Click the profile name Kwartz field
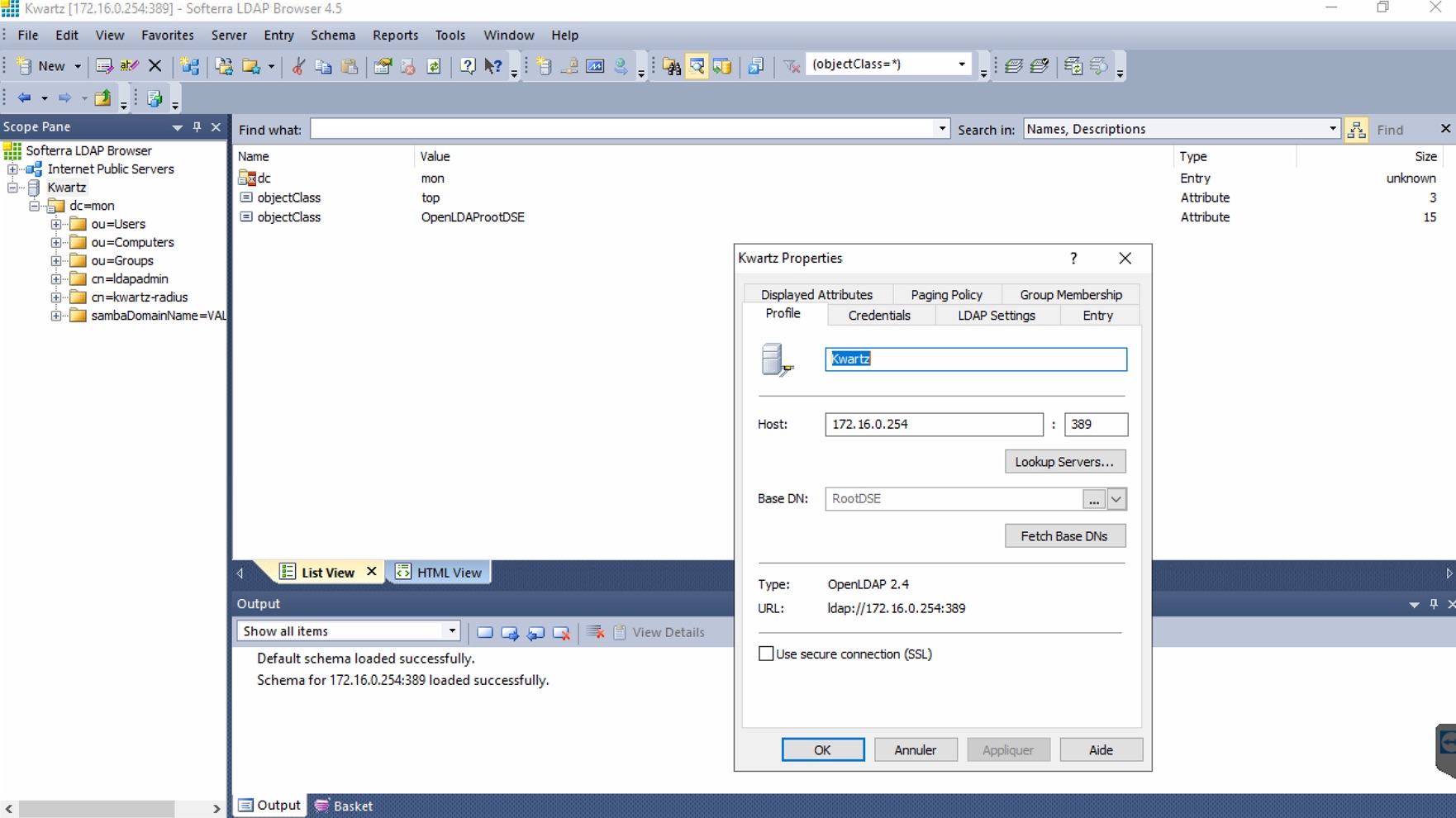Image resolution: width=1456 pixels, height=818 pixels. pos(975,359)
